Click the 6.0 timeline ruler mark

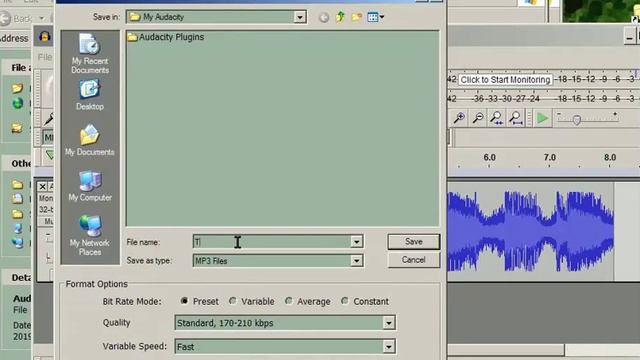click(489, 158)
